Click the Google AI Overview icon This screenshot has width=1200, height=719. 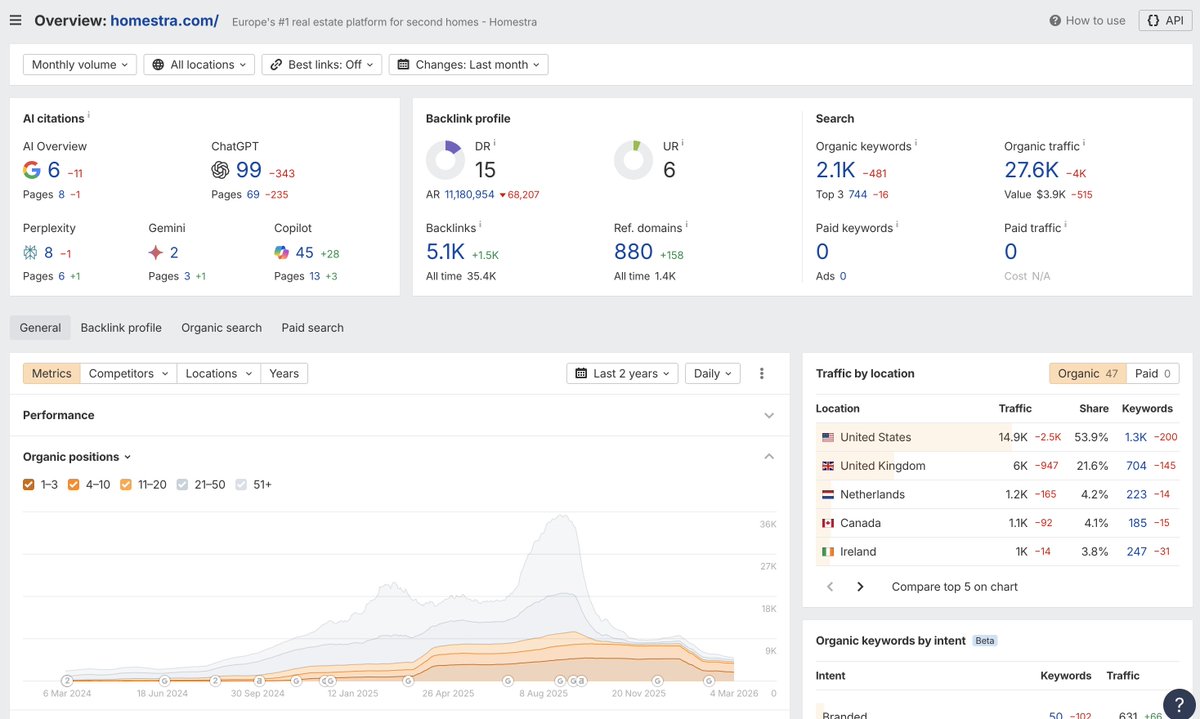tap(32, 170)
